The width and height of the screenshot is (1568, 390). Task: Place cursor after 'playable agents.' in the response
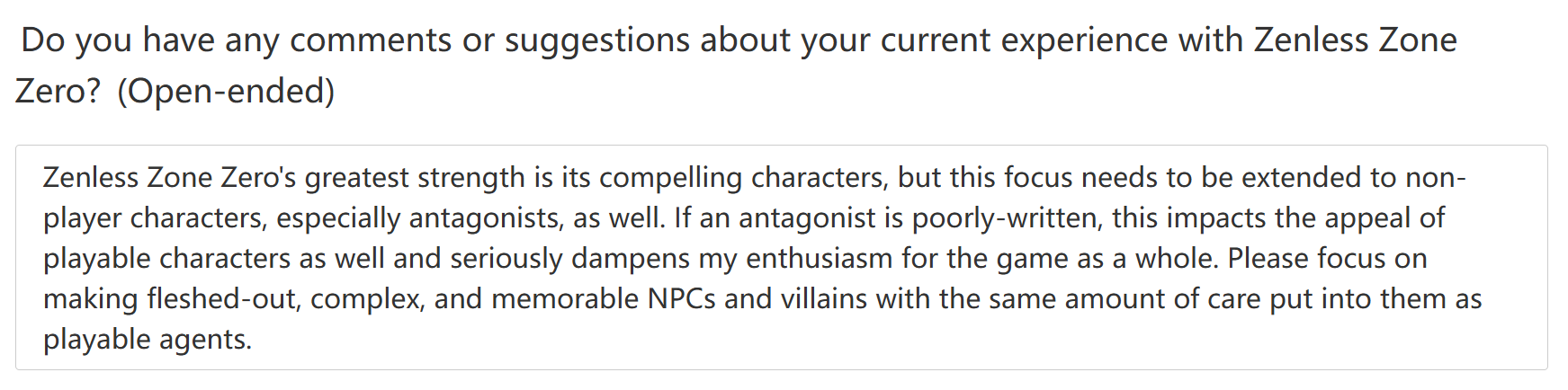[253, 340]
